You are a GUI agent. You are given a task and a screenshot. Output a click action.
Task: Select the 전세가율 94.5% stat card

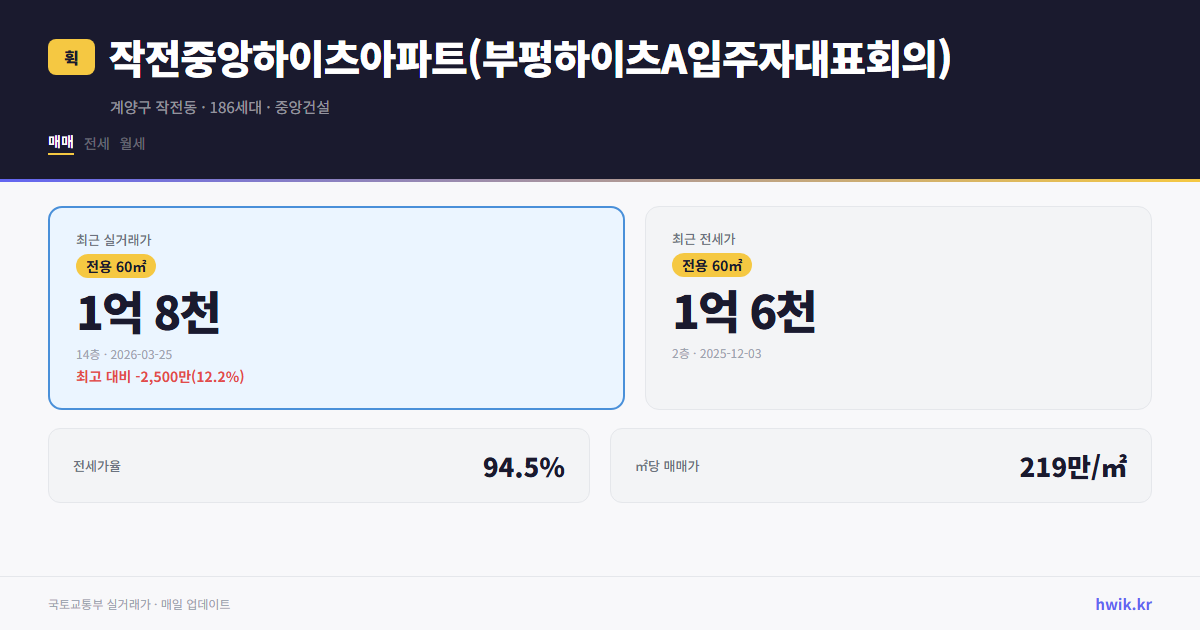(x=319, y=465)
